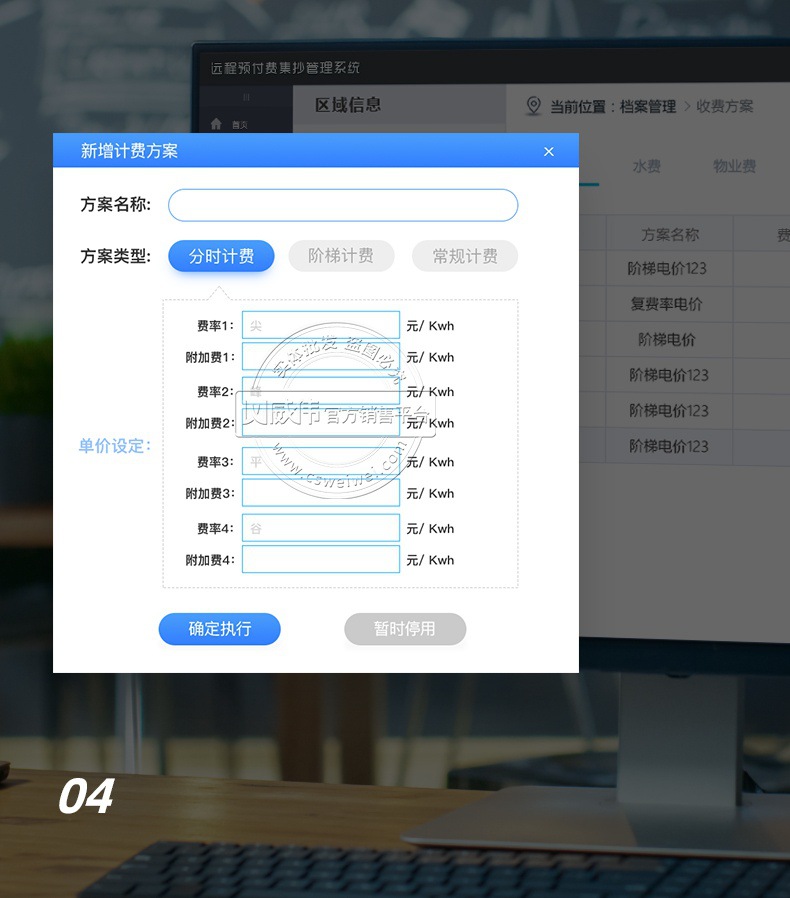Focus the 方案名称 input field

tap(343, 205)
